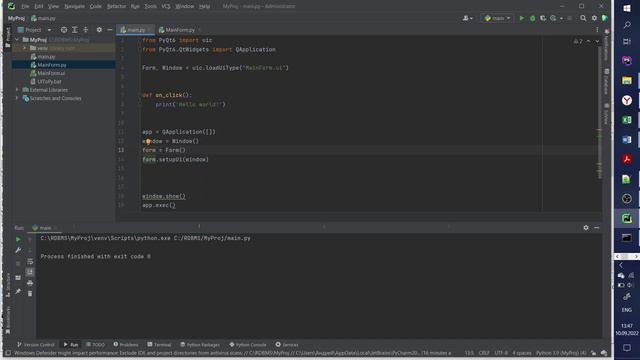Open the Refactor menu
Viewport: 640px width, 360px height.
116,6
